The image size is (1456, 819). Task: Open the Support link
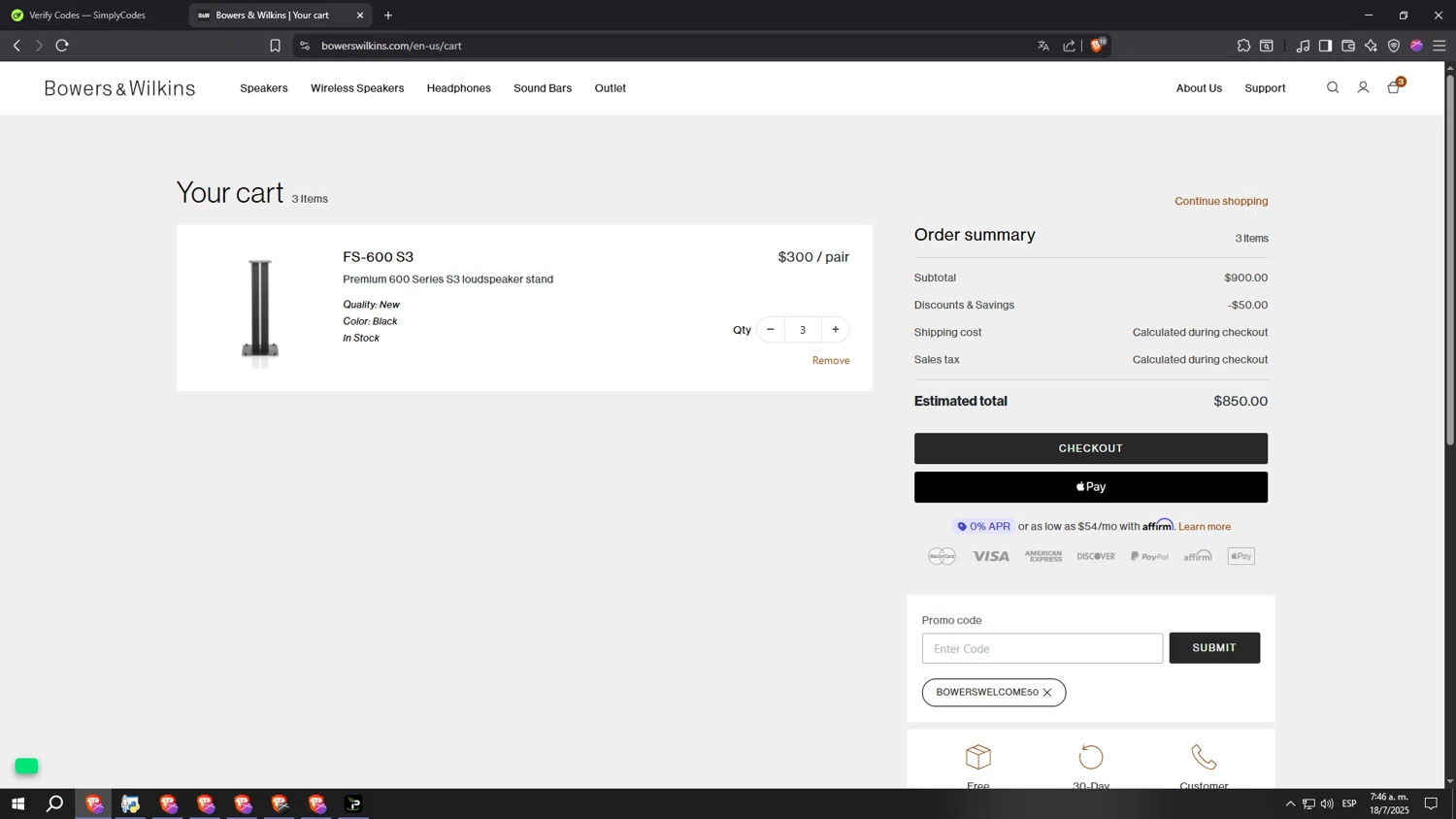pyautogui.click(x=1265, y=88)
